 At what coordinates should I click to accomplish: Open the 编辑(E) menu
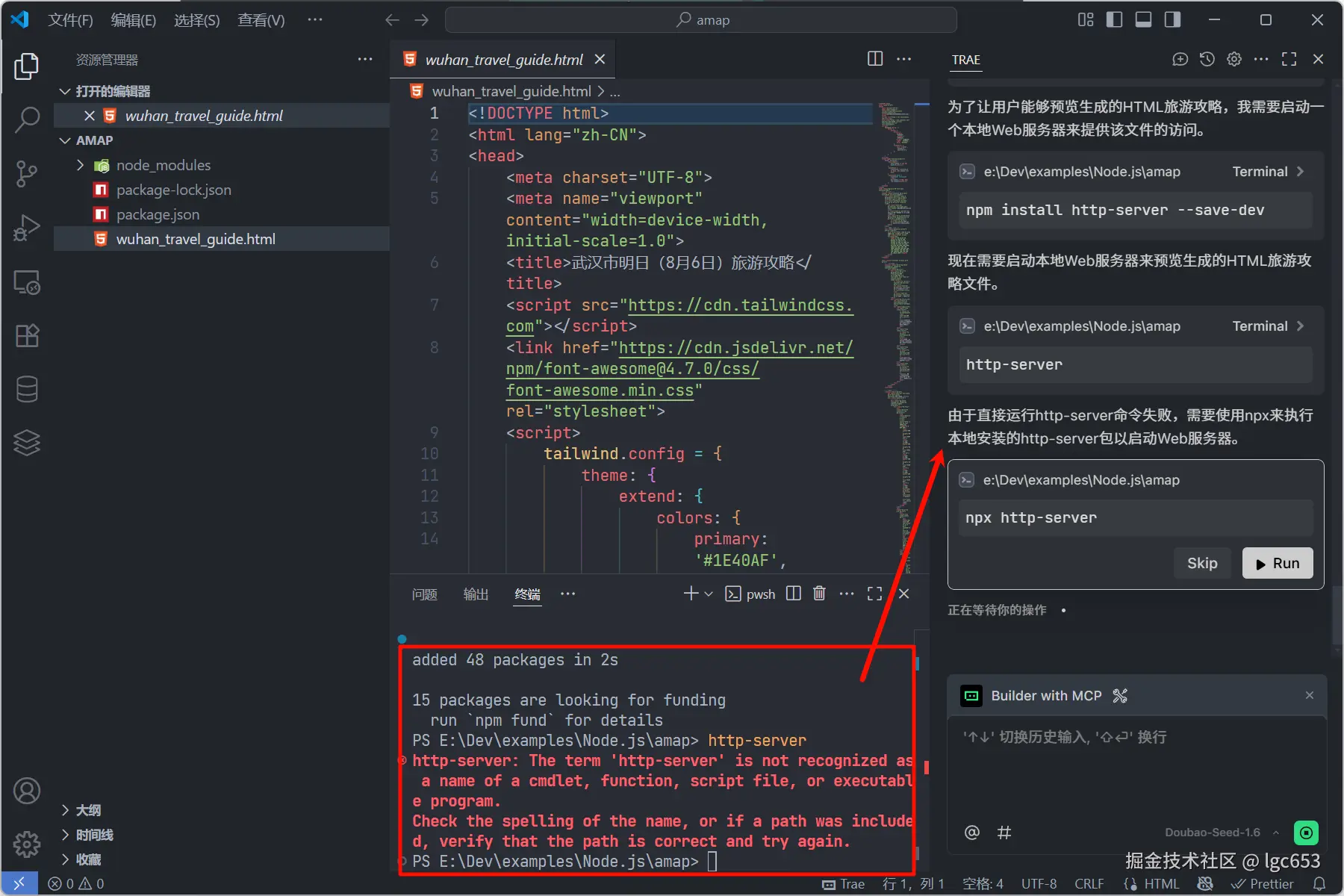[x=134, y=20]
